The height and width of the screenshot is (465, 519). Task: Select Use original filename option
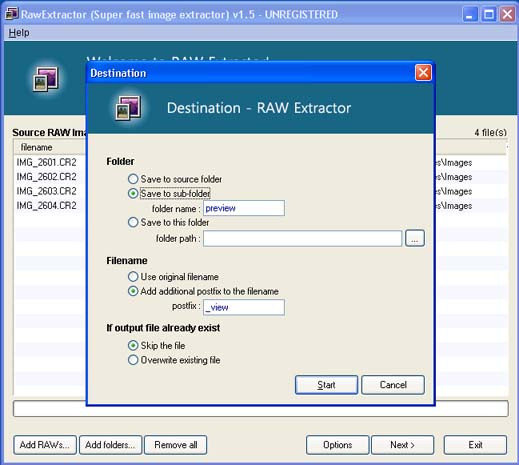173,277
